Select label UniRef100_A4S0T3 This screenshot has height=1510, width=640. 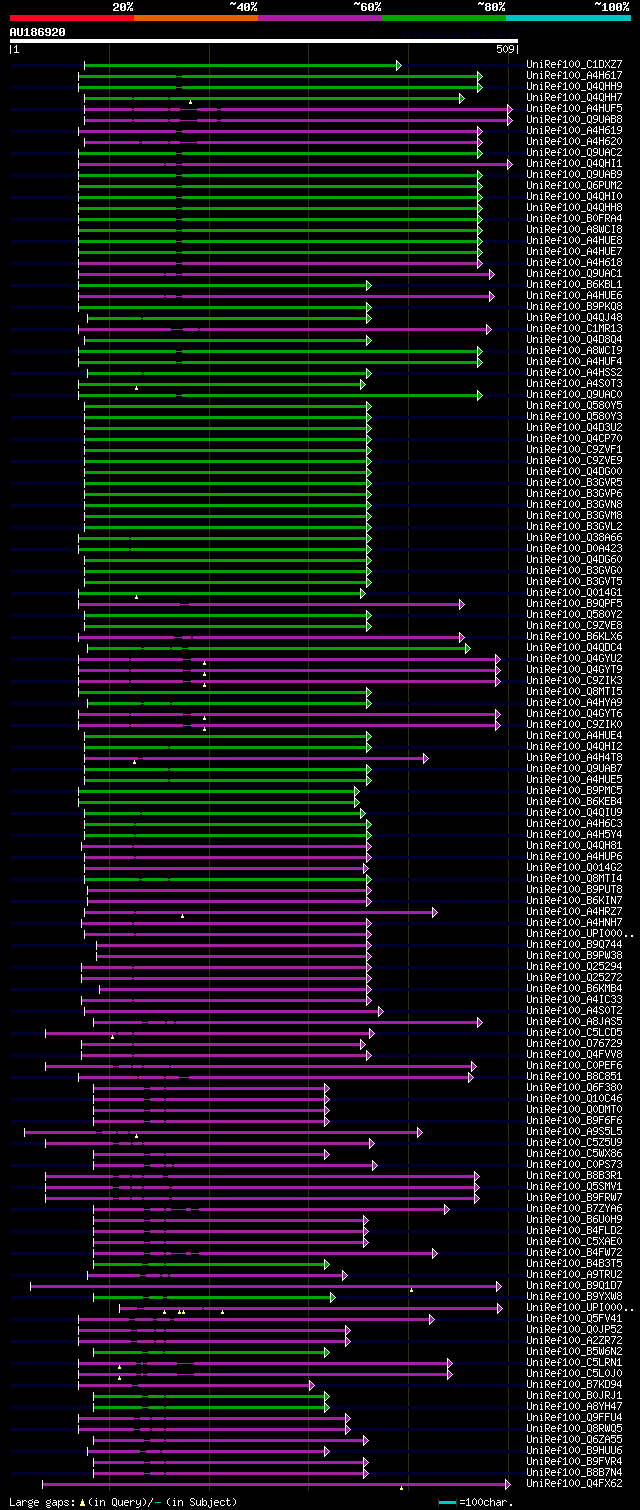pos(574,384)
